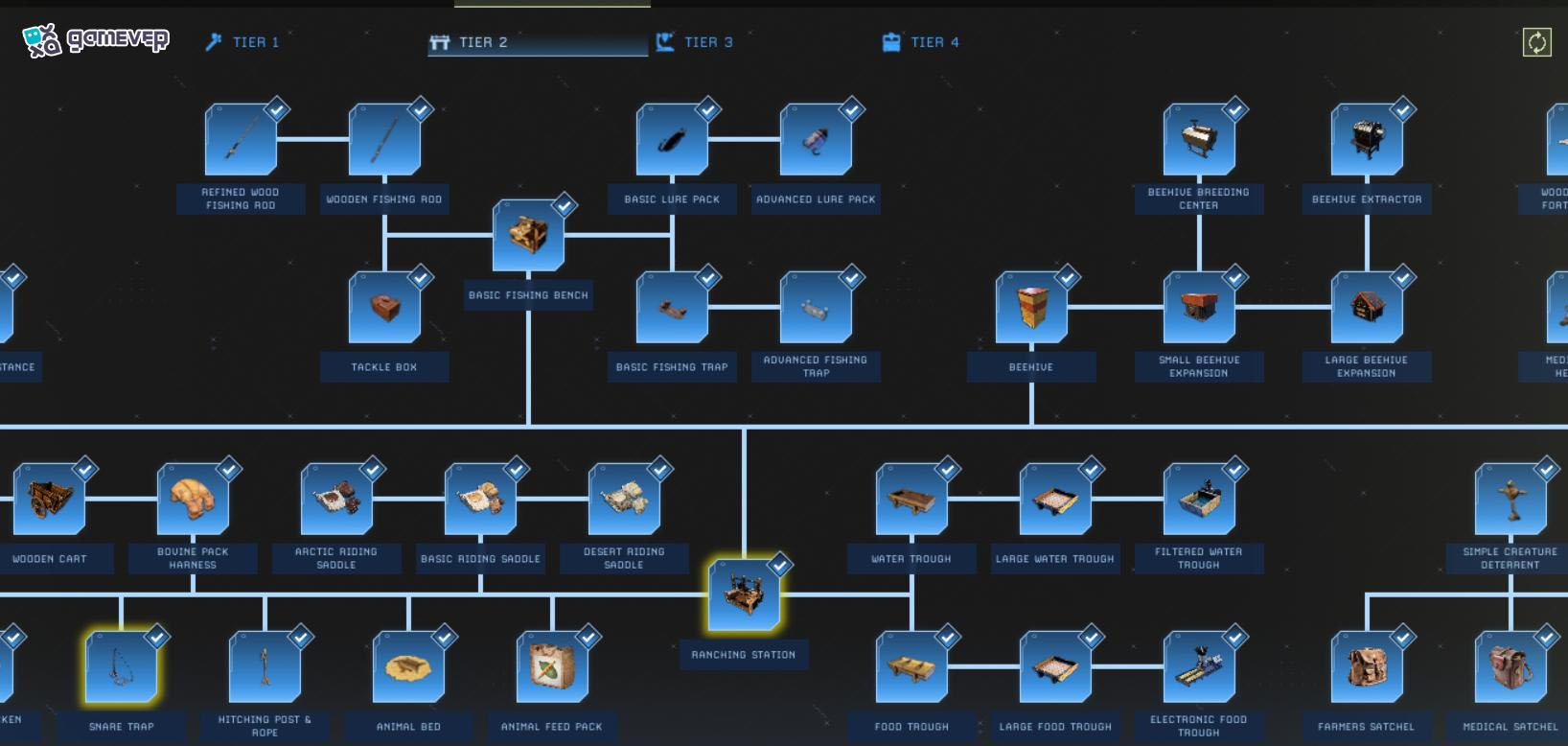This screenshot has height=746, width=1568.
Task: Open the Ranching Station node
Action: 744,595
